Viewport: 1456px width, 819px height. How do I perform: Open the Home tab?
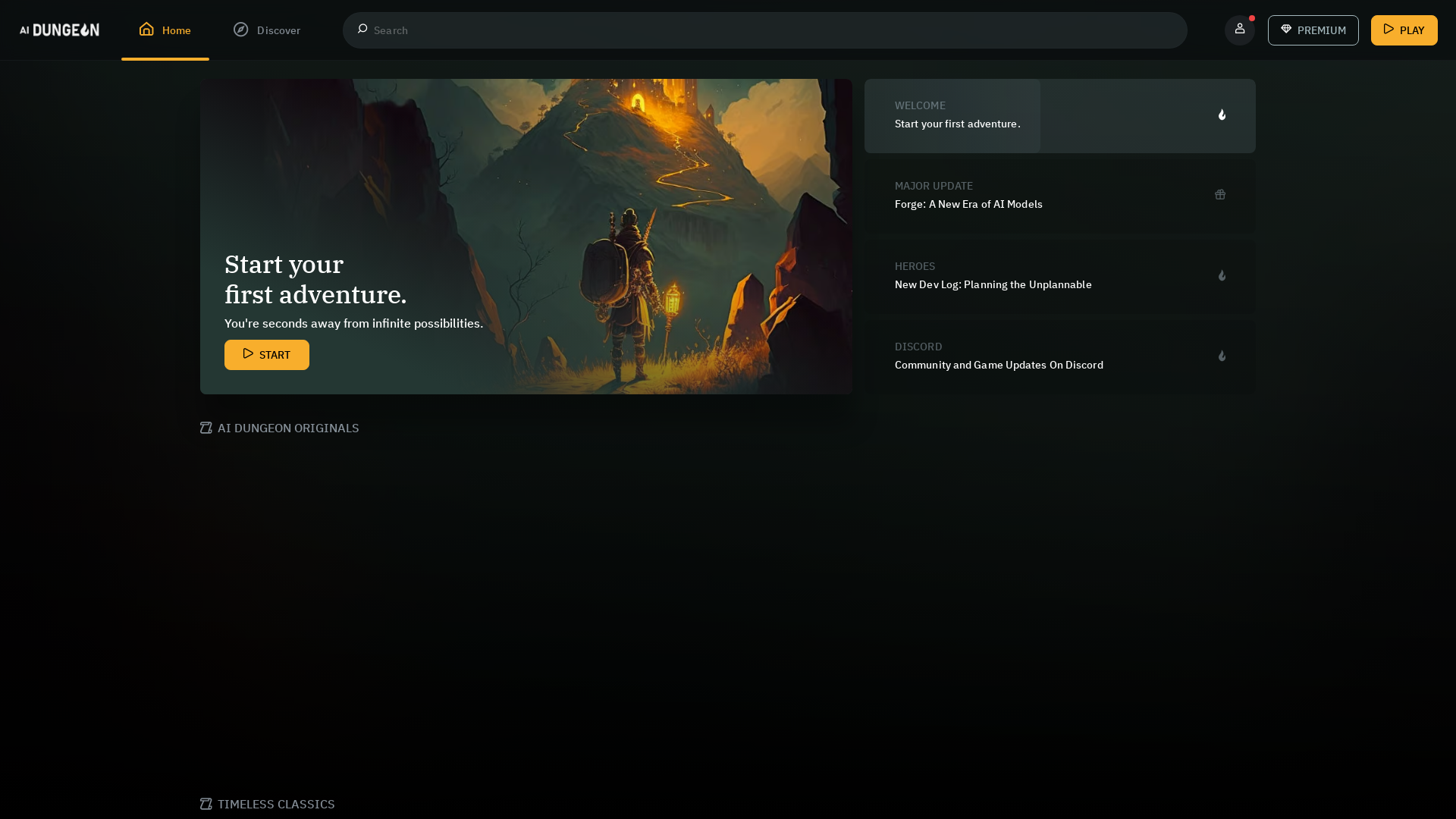tap(165, 30)
